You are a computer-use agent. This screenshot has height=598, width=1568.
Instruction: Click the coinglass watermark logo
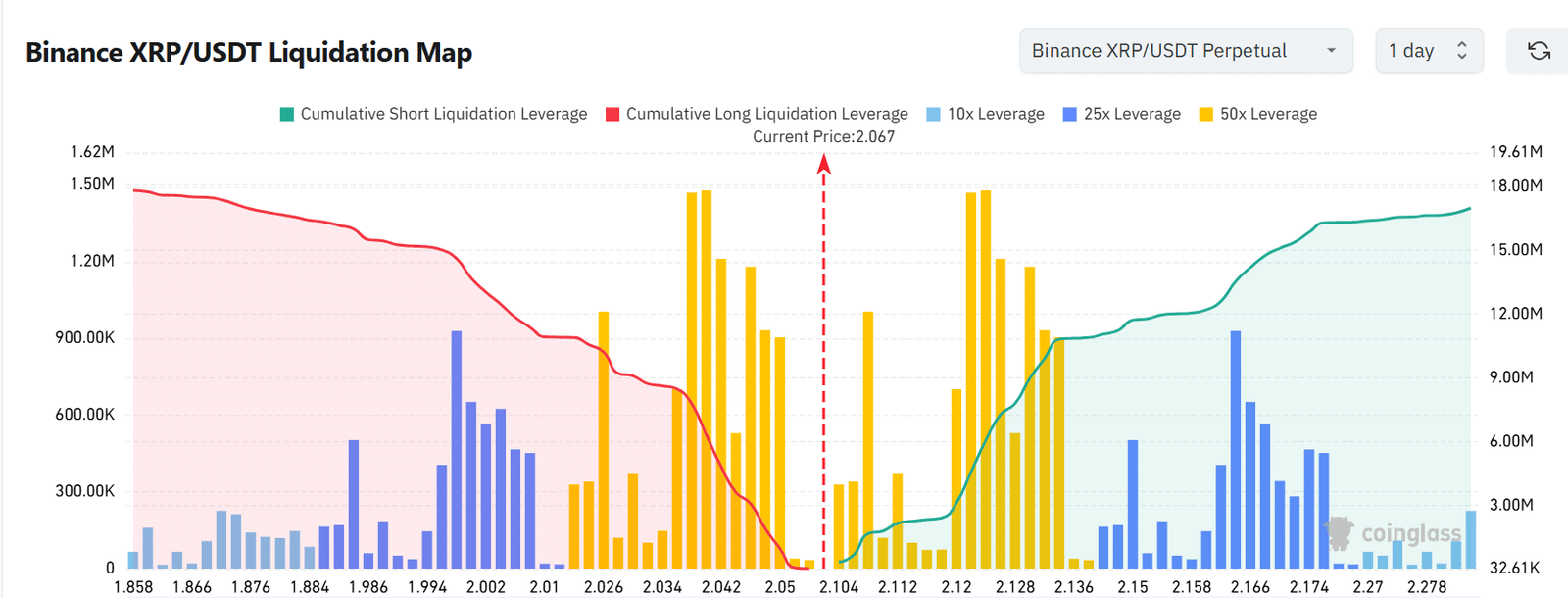tap(1395, 533)
